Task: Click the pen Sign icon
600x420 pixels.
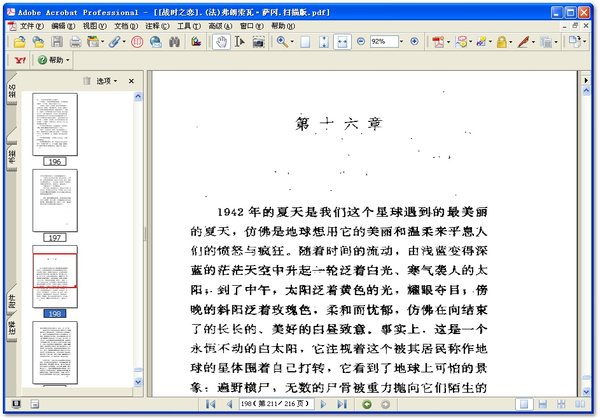Action: click(523, 42)
